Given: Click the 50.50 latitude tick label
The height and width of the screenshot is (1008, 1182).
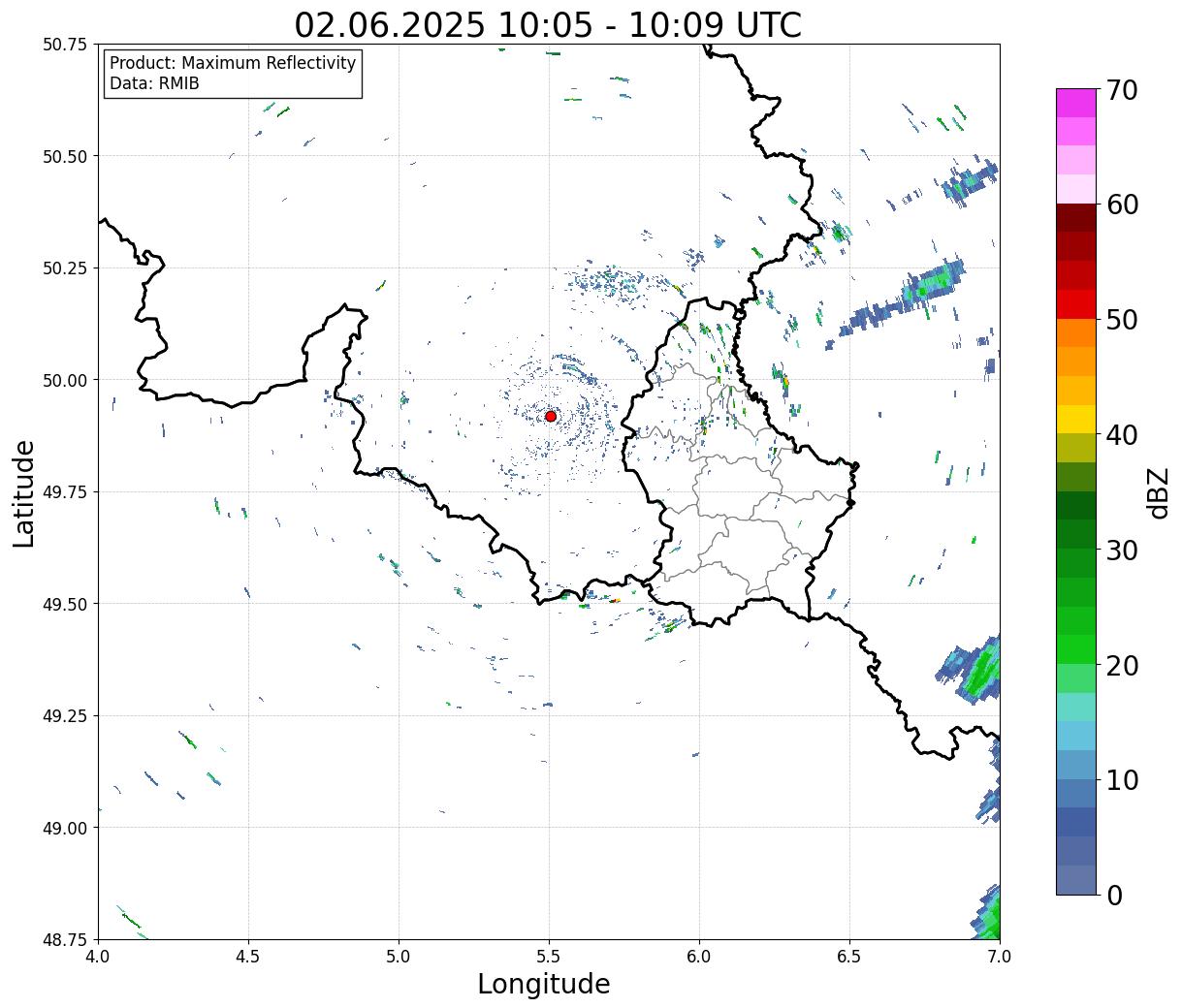Looking at the screenshot, I should coord(65,156).
